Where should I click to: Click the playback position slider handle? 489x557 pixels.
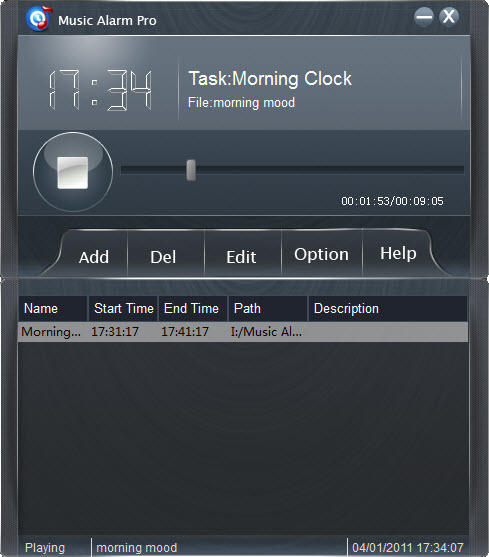tap(191, 170)
